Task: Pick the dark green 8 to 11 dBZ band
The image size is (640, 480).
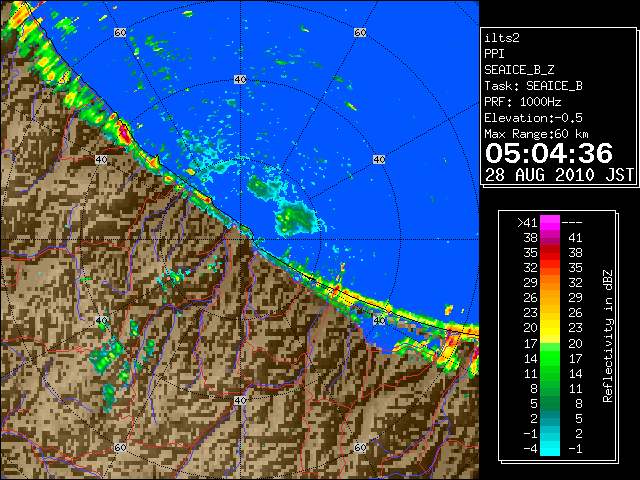Action: pyautogui.click(x=550, y=388)
